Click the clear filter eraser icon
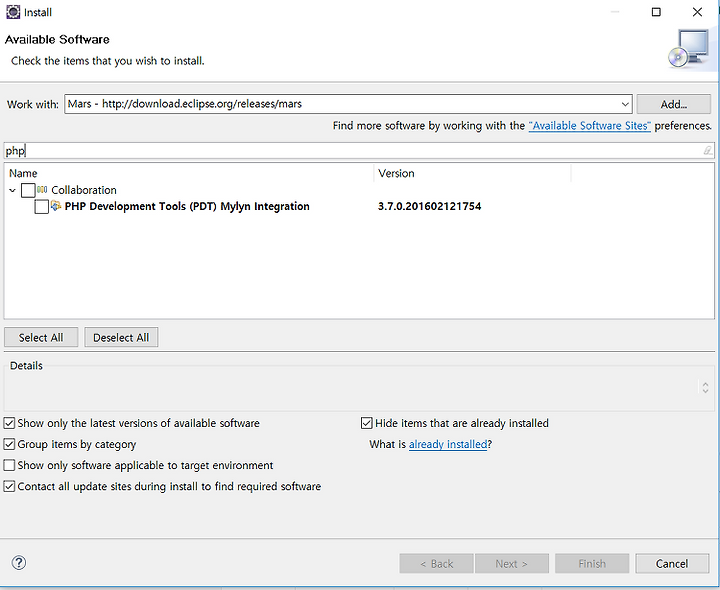 tap(708, 150)
